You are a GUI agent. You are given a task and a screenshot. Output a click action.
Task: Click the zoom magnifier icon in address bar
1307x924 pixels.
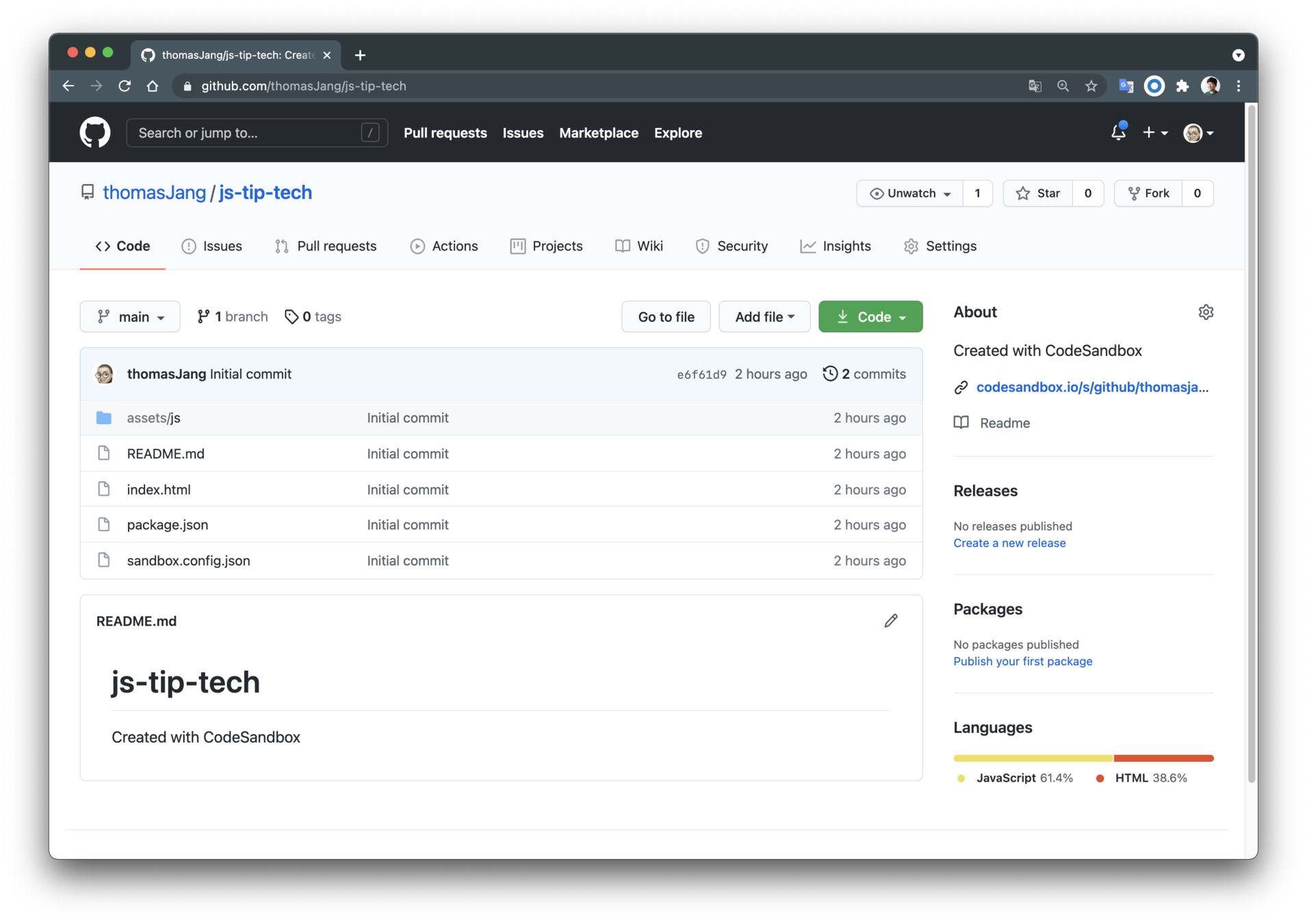(x=1063, y=86)
